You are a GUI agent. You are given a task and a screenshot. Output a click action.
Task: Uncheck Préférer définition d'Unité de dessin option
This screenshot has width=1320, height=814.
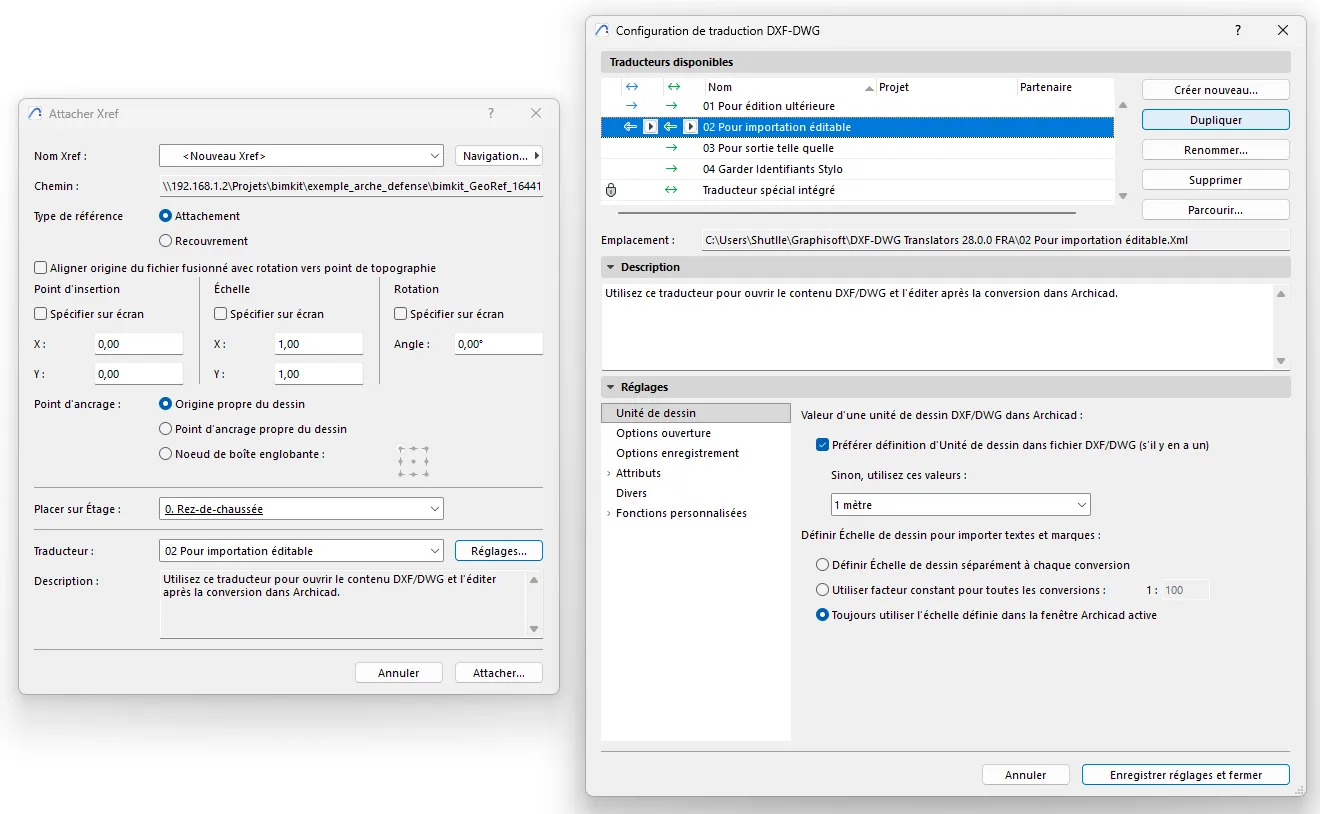pyautogui.click(x=823, y=445)
